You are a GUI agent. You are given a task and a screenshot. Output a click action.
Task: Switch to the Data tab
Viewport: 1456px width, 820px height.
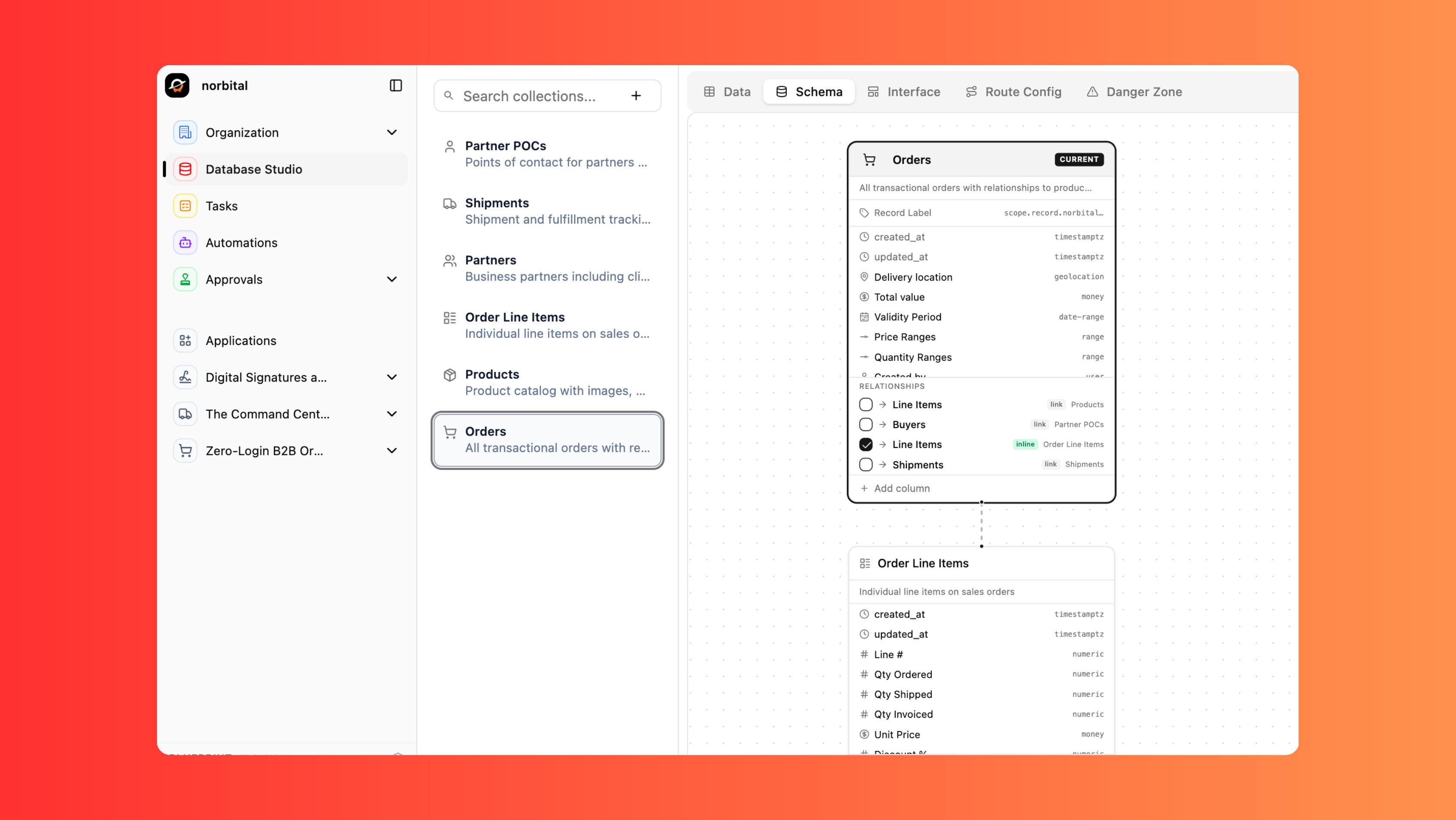tap(726, 91)
